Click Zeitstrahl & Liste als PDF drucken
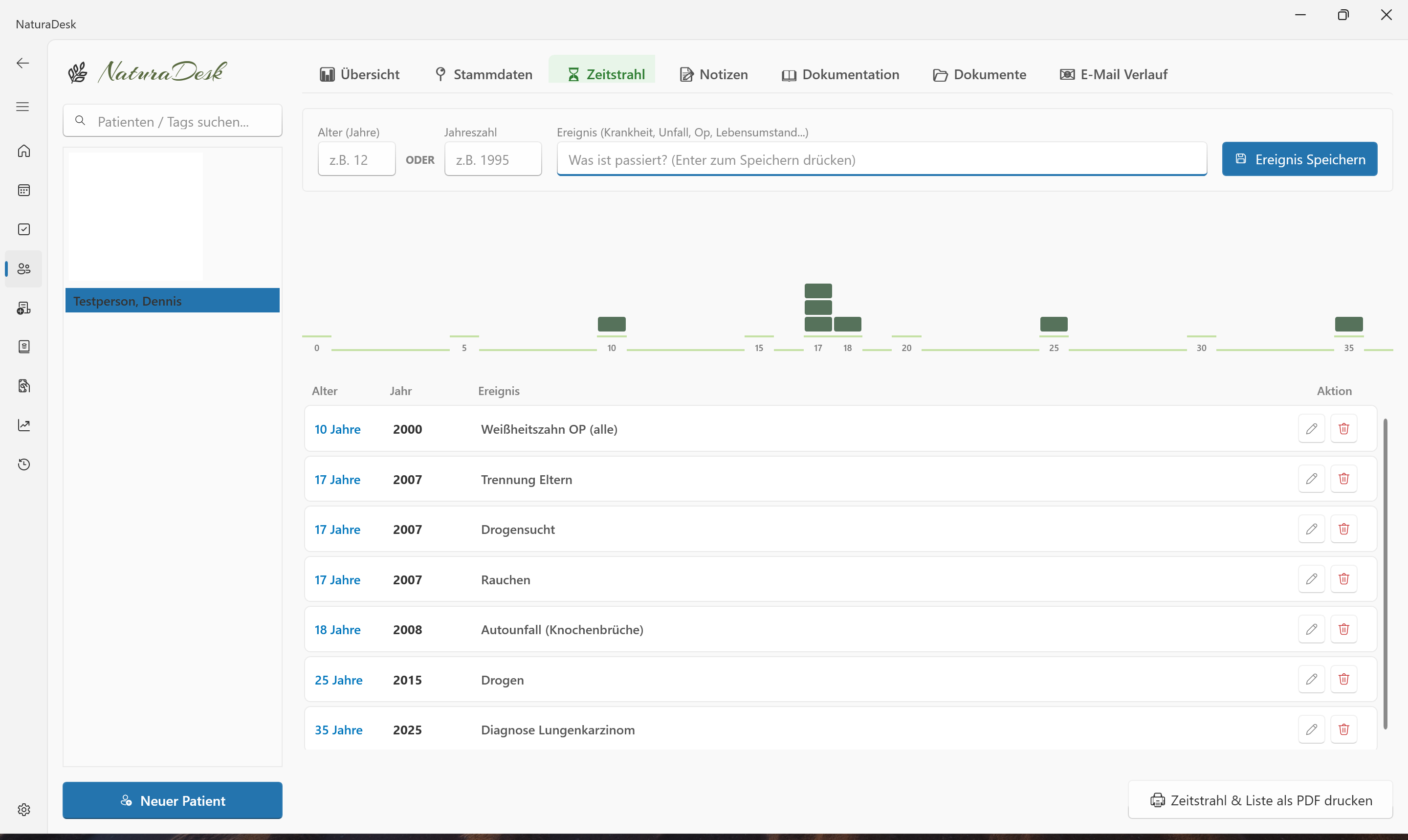1408x840 pixels. [1261, 800]
